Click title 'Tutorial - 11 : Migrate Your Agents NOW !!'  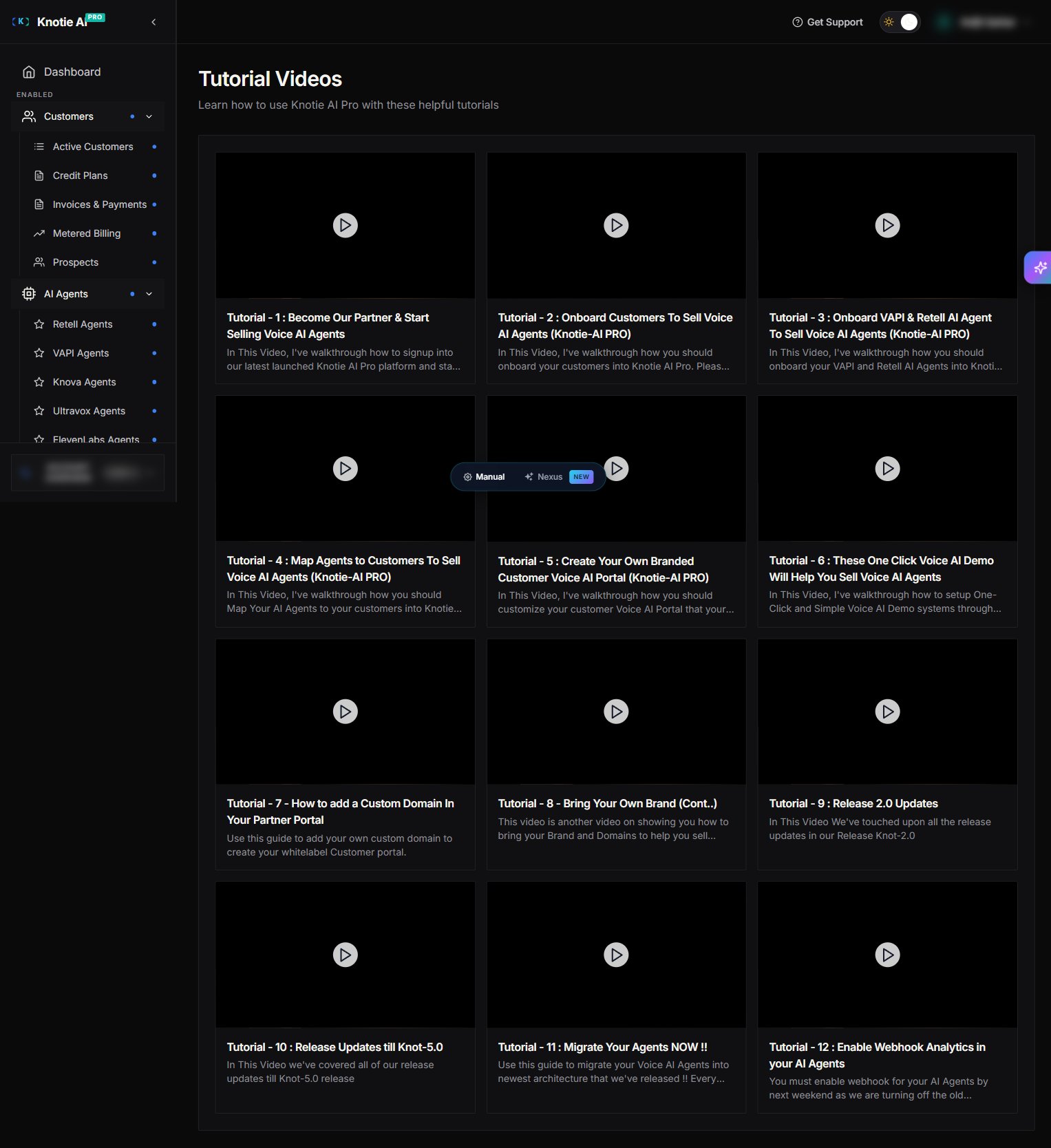click(602, 1047)
